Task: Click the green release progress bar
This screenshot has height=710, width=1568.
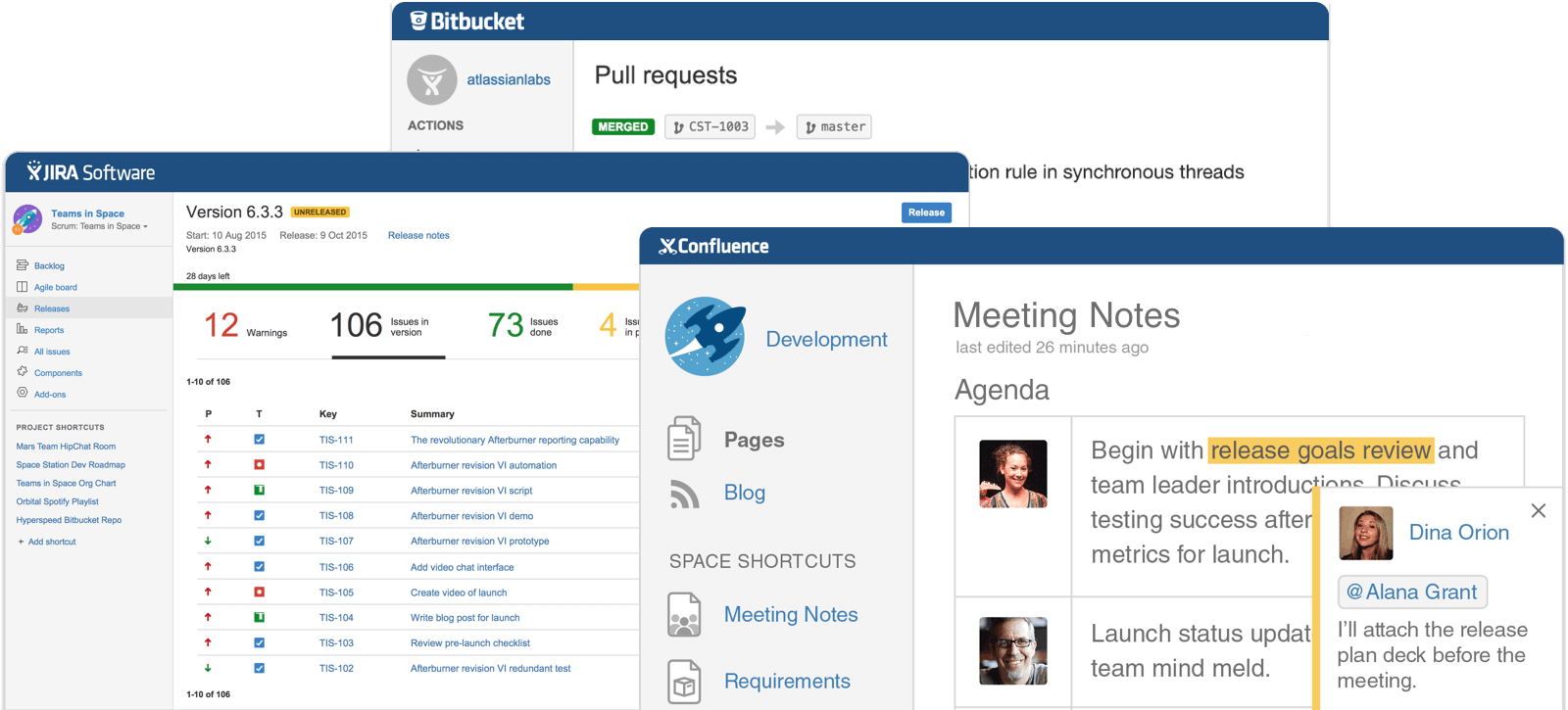Action: click(x=372, y=287)
